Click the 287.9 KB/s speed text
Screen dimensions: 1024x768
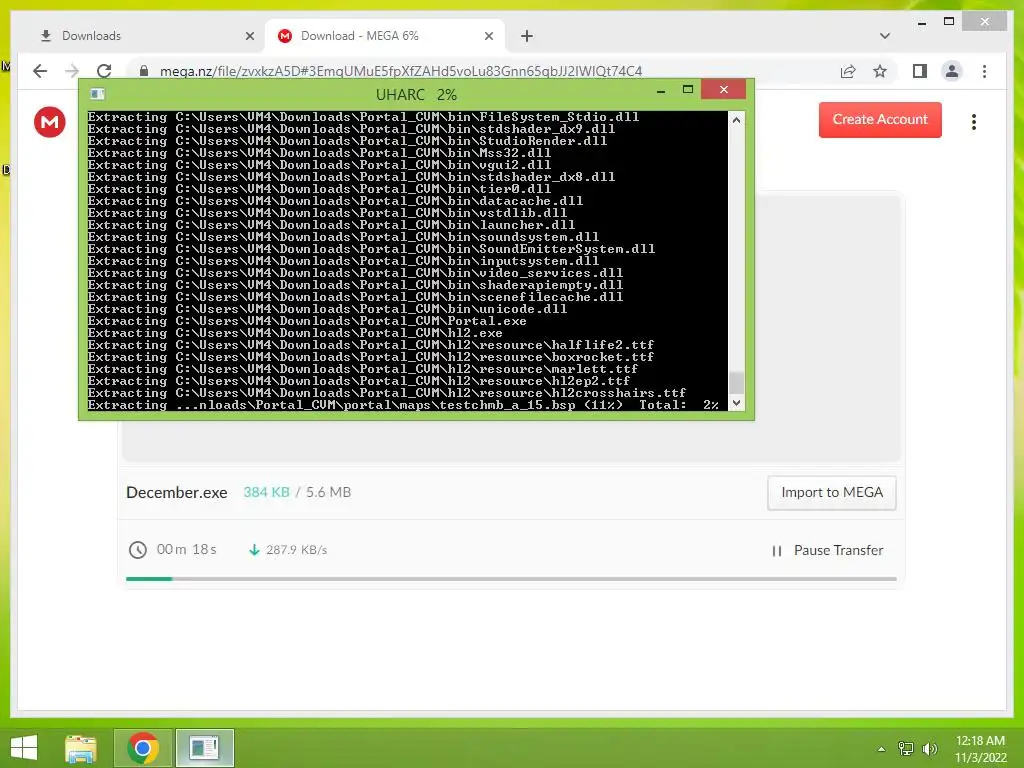click(x=296, y=550)
